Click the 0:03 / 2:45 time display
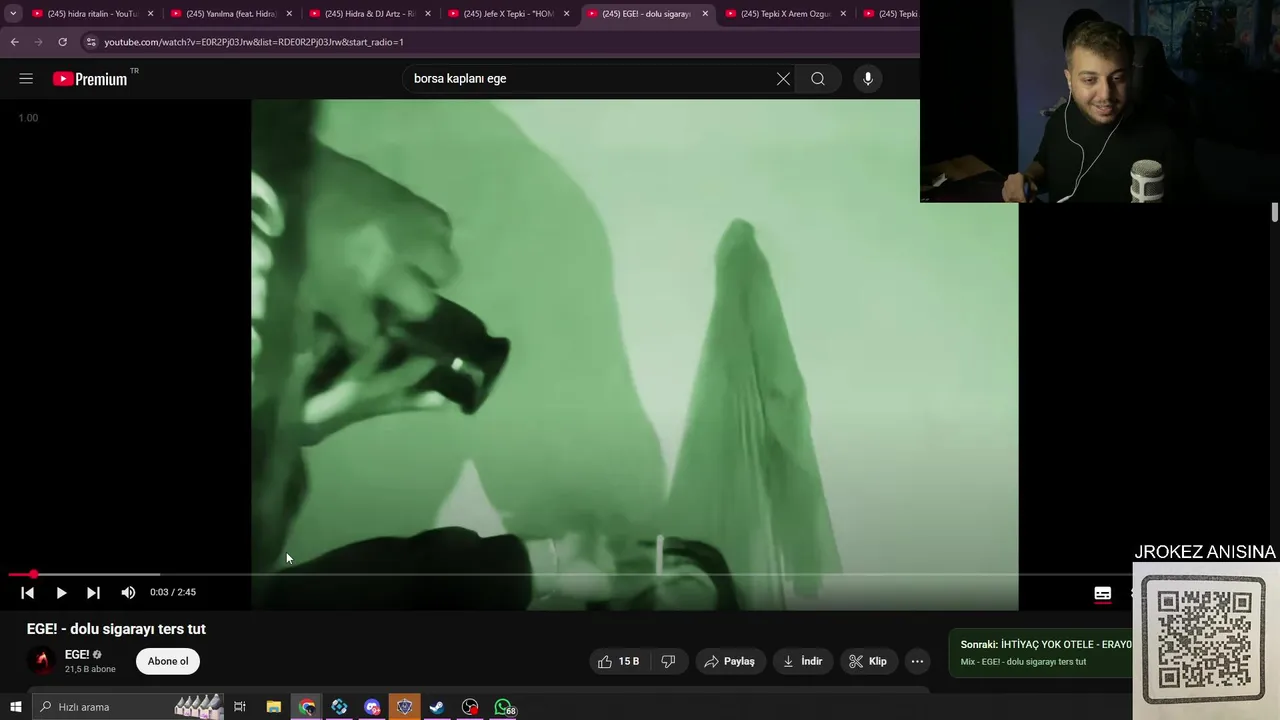The height and width of the screenshot is (720, 1280). coord(173,593)
